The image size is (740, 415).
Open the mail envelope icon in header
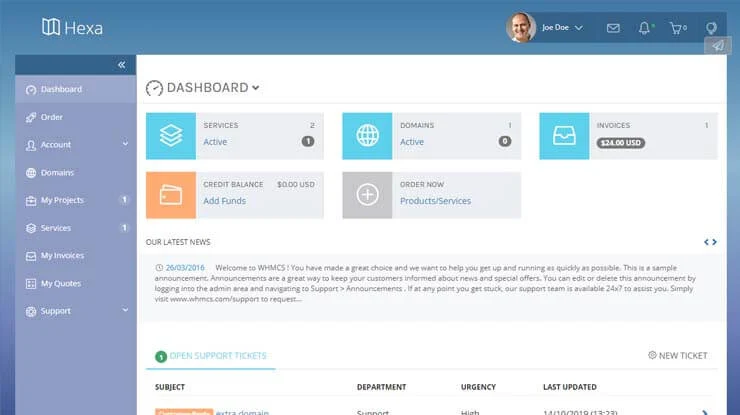pyautogui.click(x=613, y=28)
